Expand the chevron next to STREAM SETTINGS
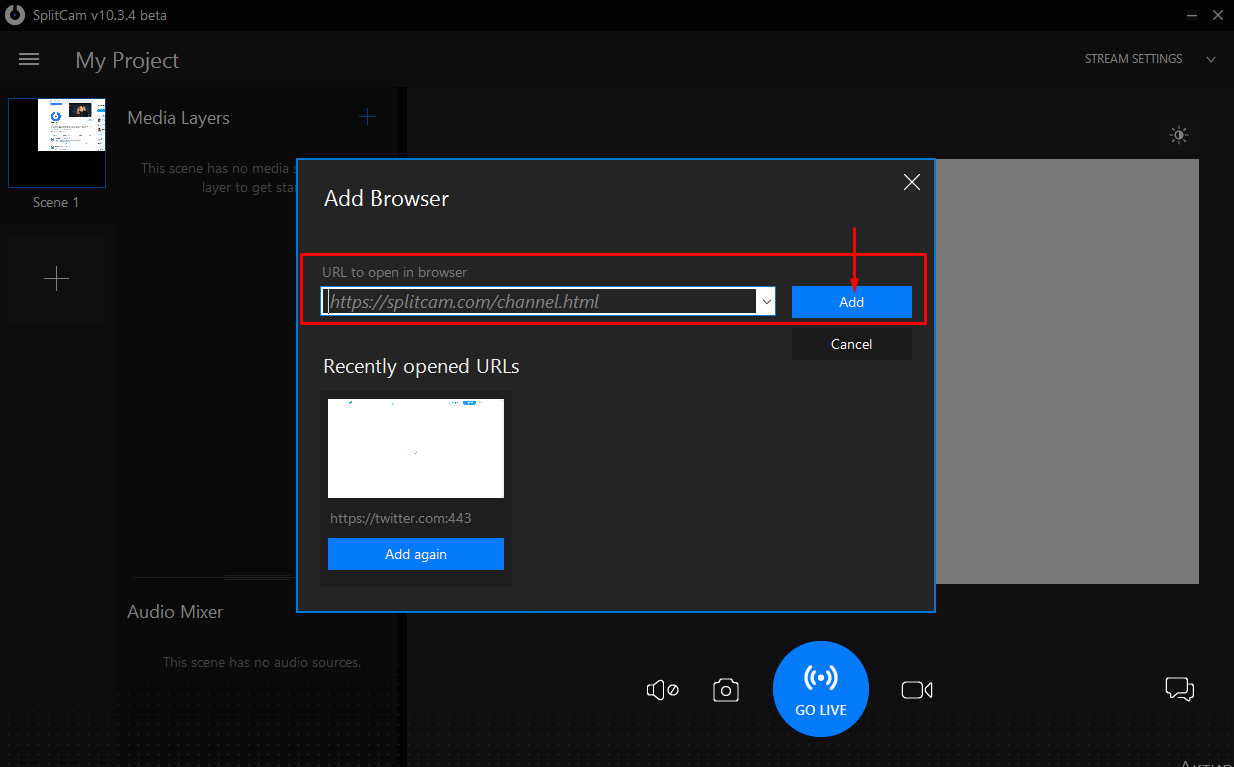Image resolution: width=1234 pixels, height=767 pixels. pos(1210,59)
